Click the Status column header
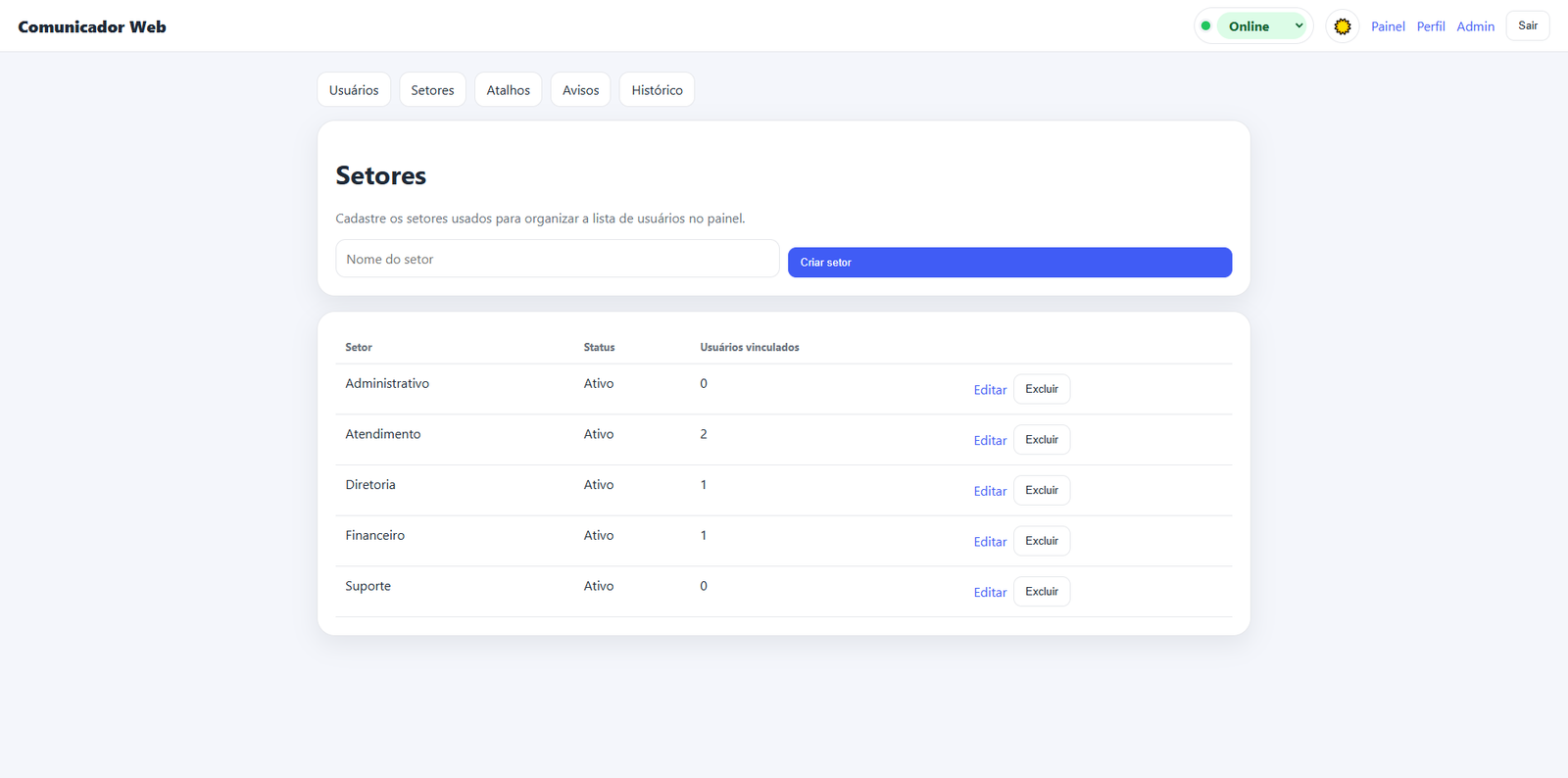 [x=599, y=347]
